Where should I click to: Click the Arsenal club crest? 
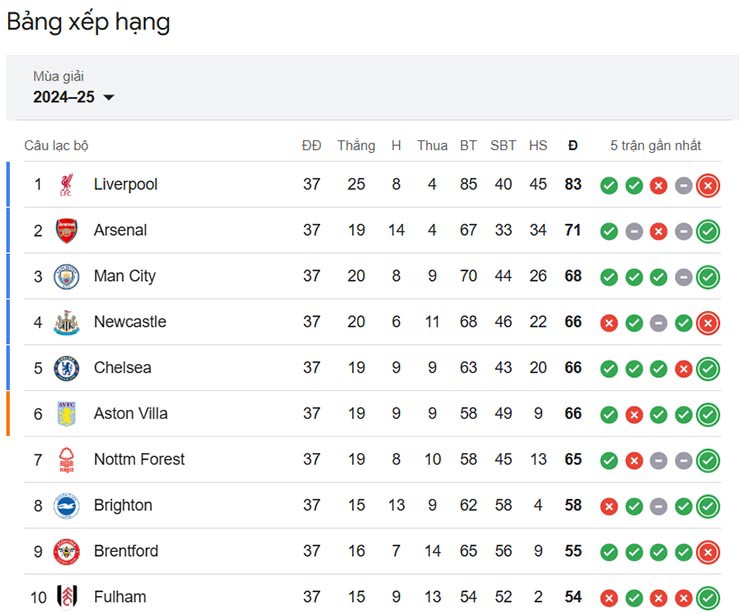pos(66,230)
